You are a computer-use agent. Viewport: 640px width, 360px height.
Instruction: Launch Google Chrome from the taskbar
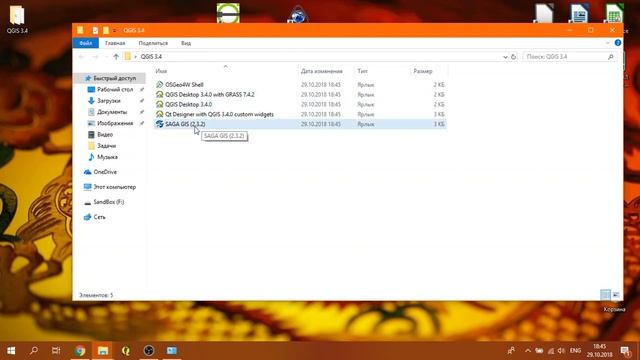click(80, 350)
